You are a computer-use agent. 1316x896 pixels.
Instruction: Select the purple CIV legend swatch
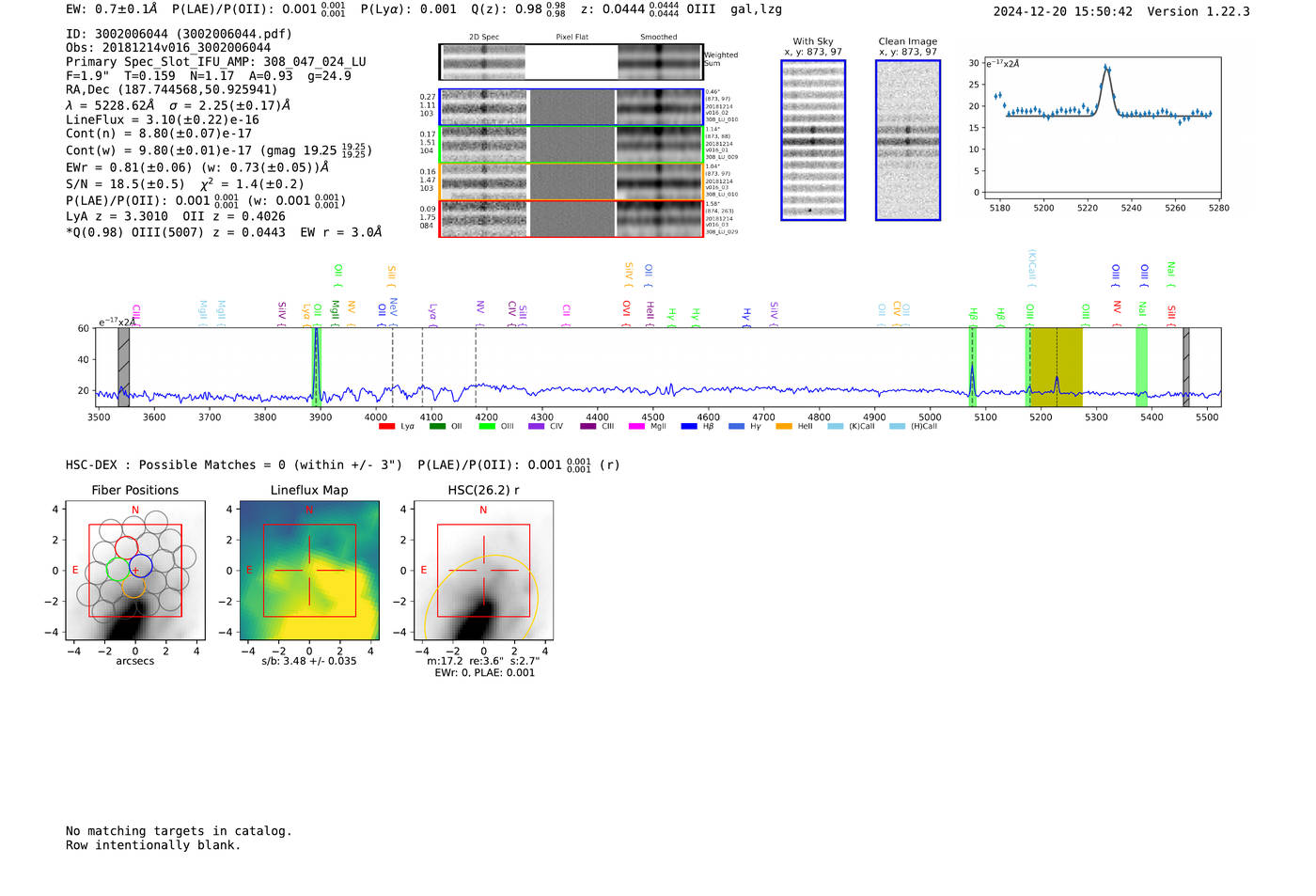click(537, 427)
